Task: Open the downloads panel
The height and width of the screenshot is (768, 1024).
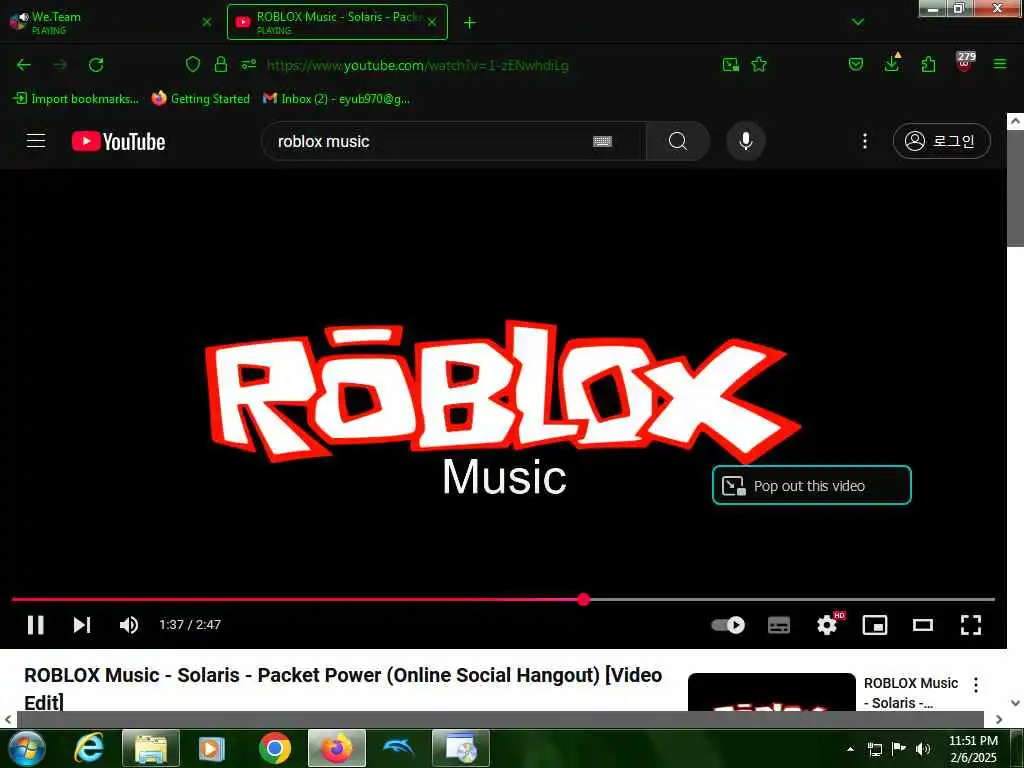Action: [x=892, y=63]
